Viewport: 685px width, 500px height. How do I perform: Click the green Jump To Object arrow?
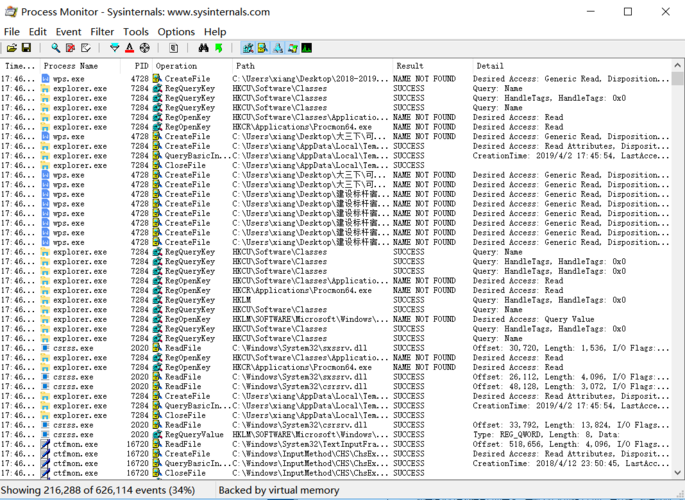218,48
